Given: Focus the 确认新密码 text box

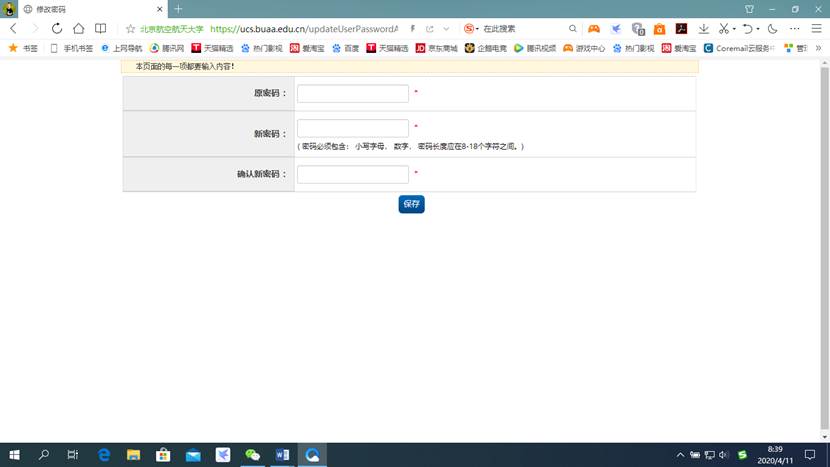Looking at the screenshot, I should click(352, 174).
